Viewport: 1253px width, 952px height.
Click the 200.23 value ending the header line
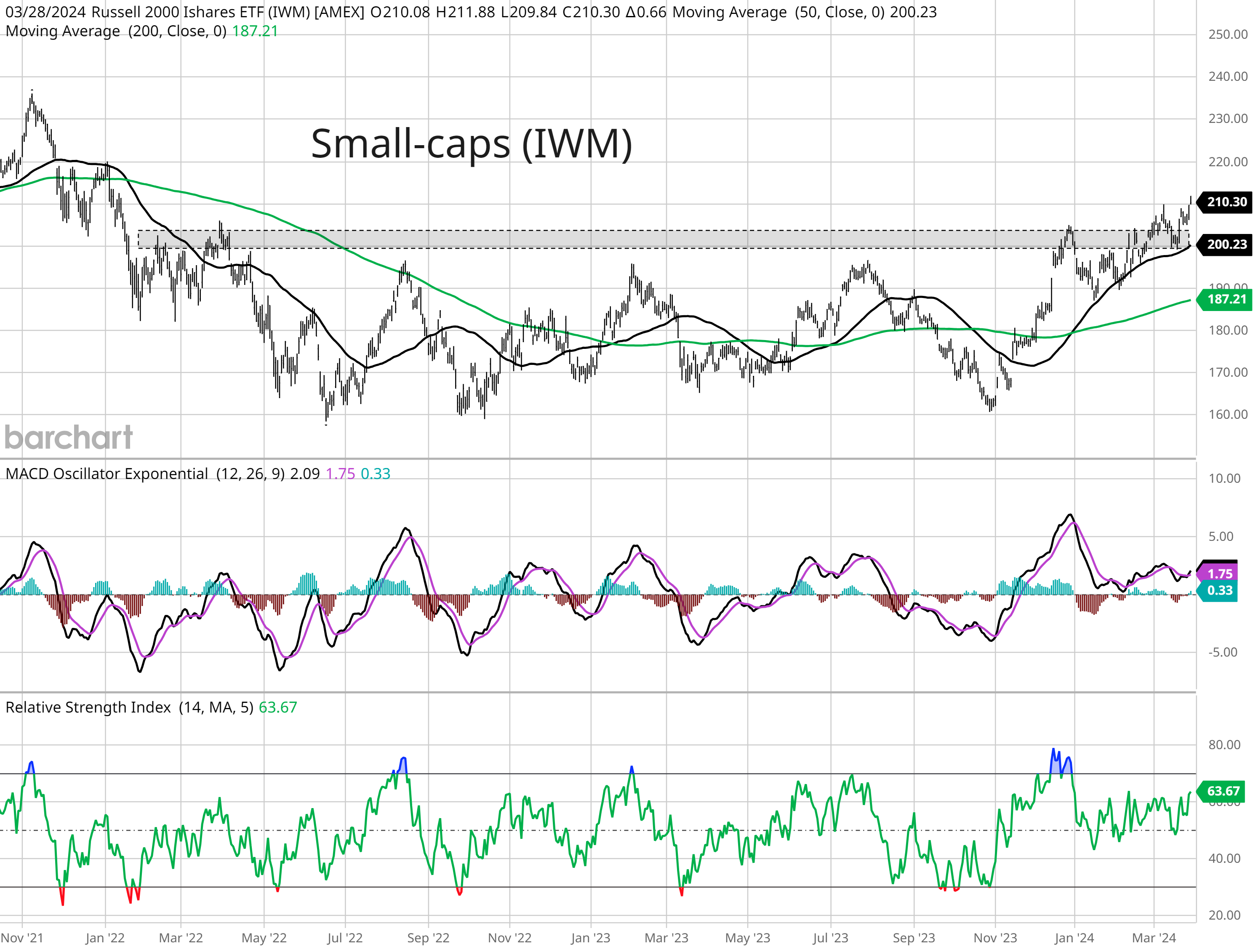[x=913, y=13]
